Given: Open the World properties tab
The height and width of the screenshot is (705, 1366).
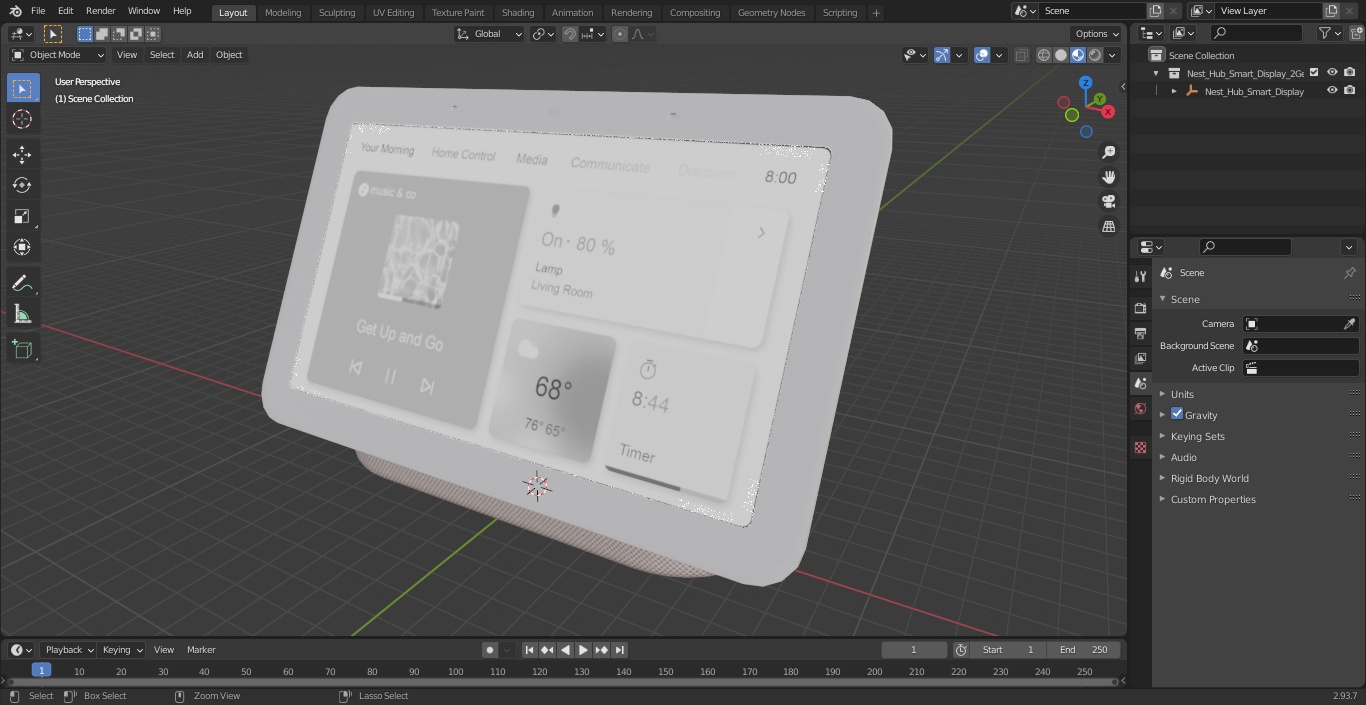Looking at the screenshot, I should tap(1140, 408).
